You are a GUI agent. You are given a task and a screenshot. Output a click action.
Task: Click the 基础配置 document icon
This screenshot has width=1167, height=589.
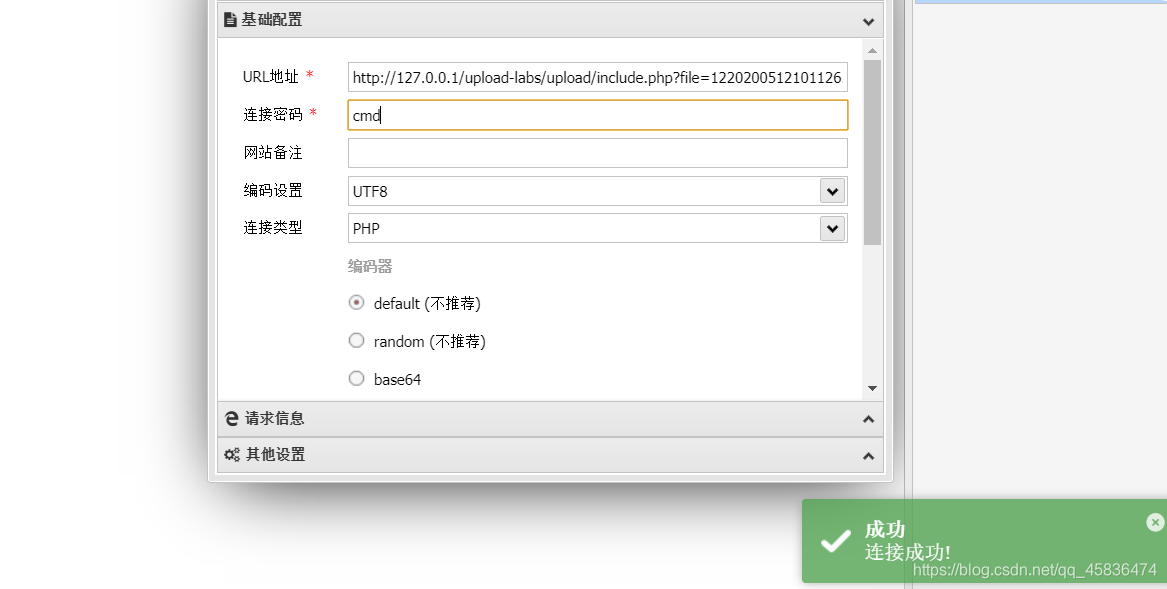pos(230,20)
